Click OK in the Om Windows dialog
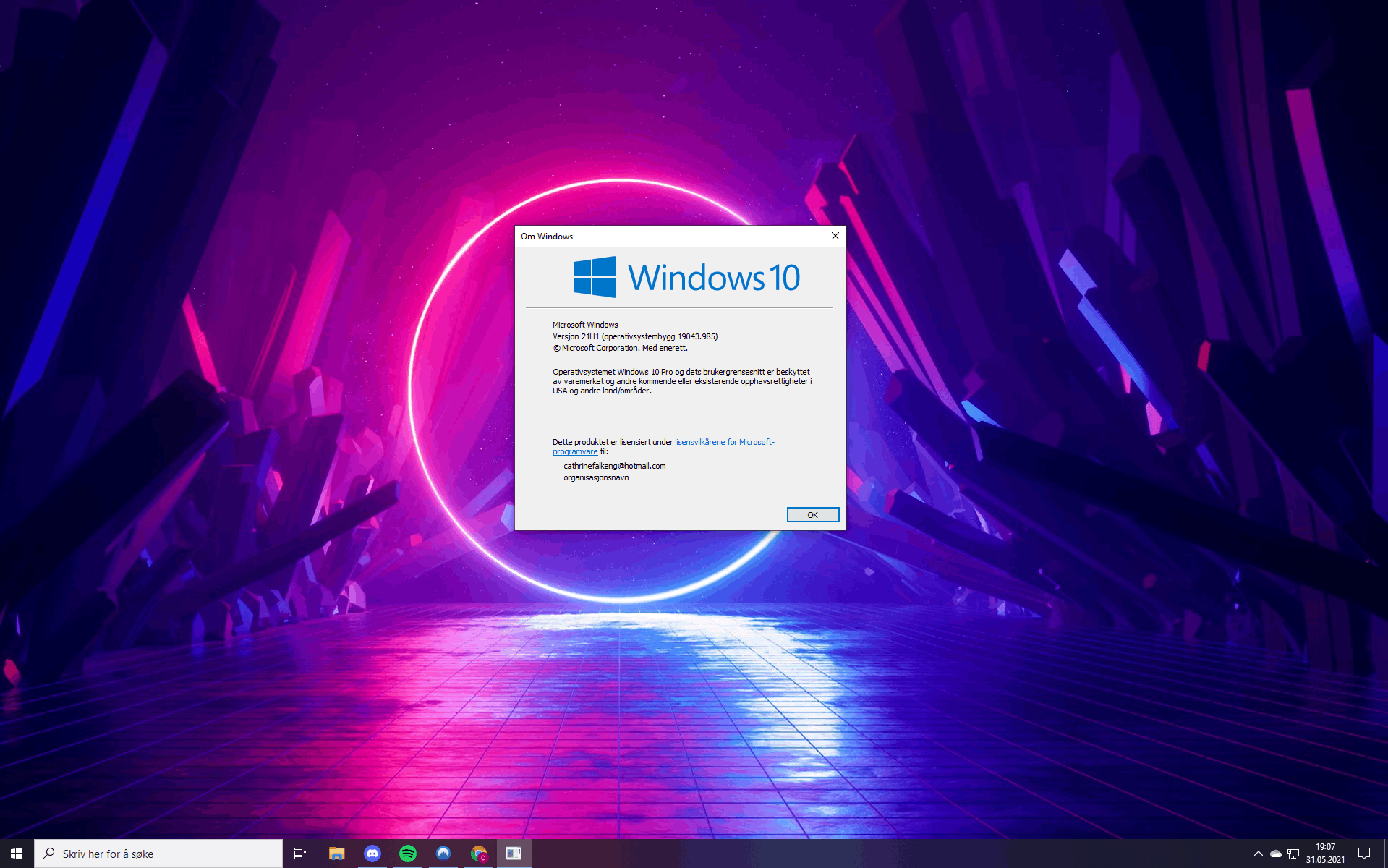Viewport: 1388px width, 868px height. pos(813,515)
